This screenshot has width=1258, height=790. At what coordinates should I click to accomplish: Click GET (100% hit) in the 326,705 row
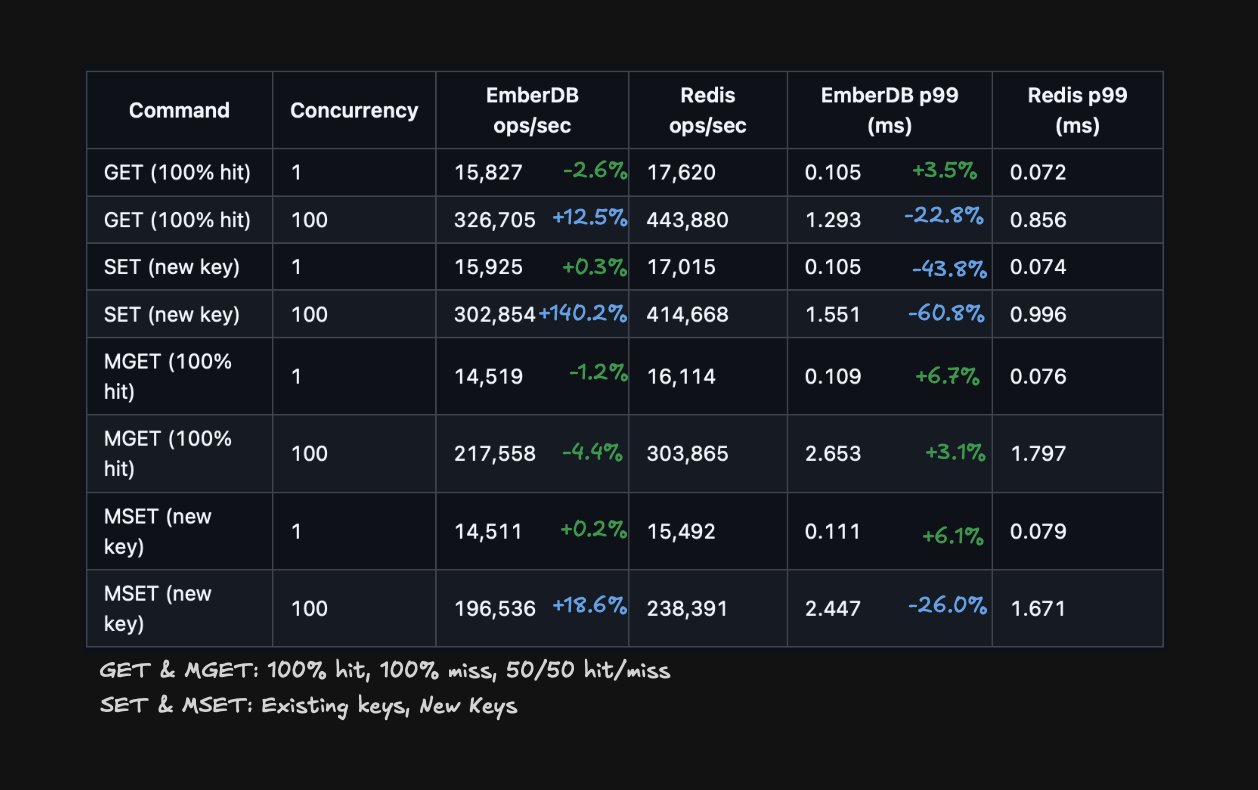177,220
